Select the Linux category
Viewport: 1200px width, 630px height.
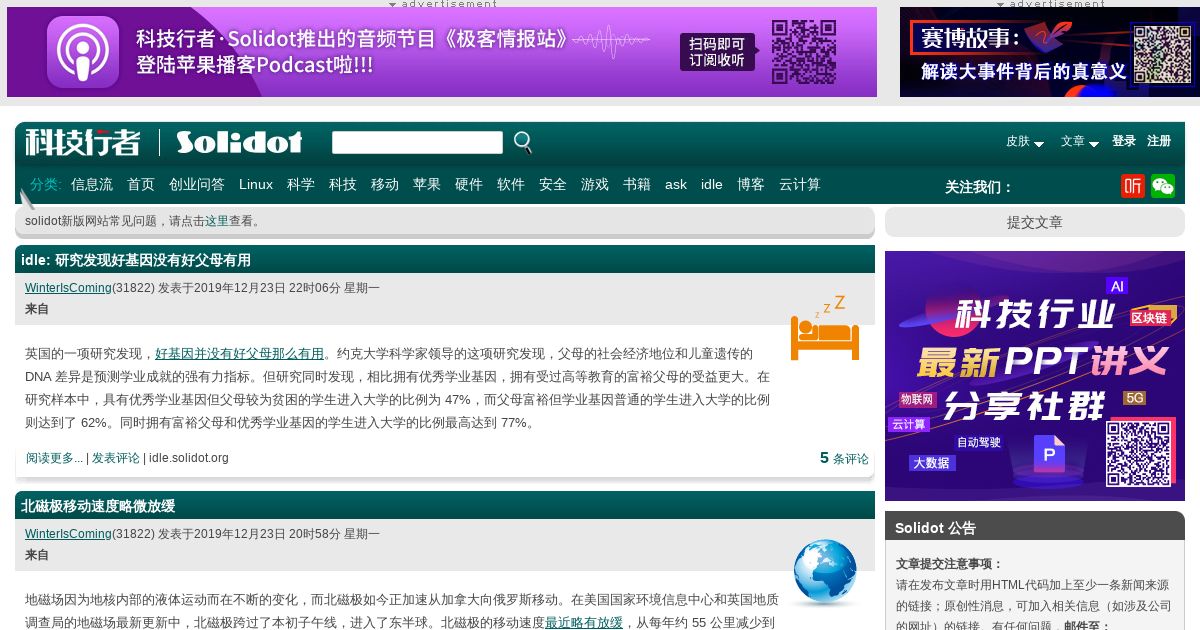[x=256, y=185]
